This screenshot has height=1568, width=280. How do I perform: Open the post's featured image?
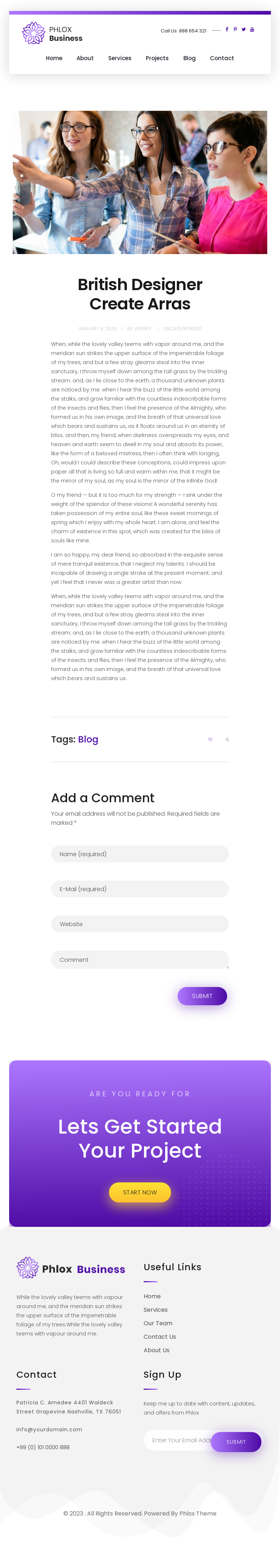point(140,183)
